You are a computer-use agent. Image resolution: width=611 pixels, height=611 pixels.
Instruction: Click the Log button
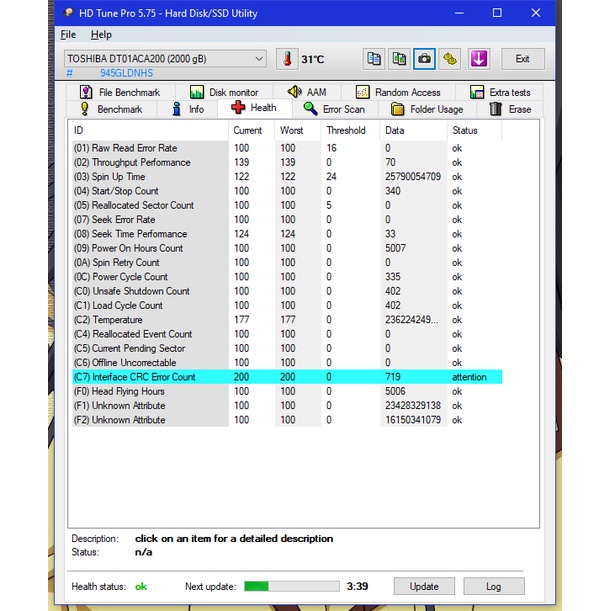point(494,586)
